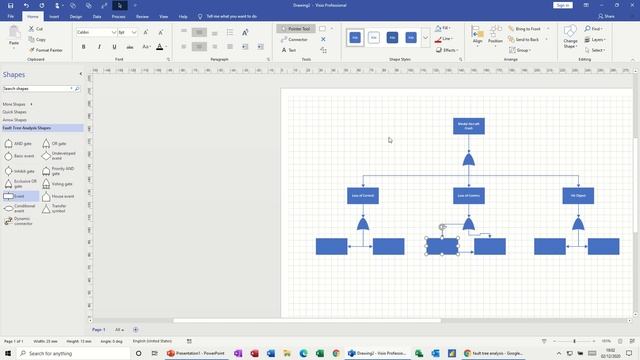Increase the font size

[146, 32]
